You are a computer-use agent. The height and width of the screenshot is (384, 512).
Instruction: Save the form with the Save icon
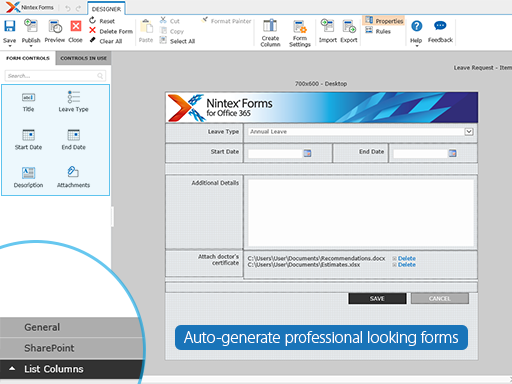point(9,26)
